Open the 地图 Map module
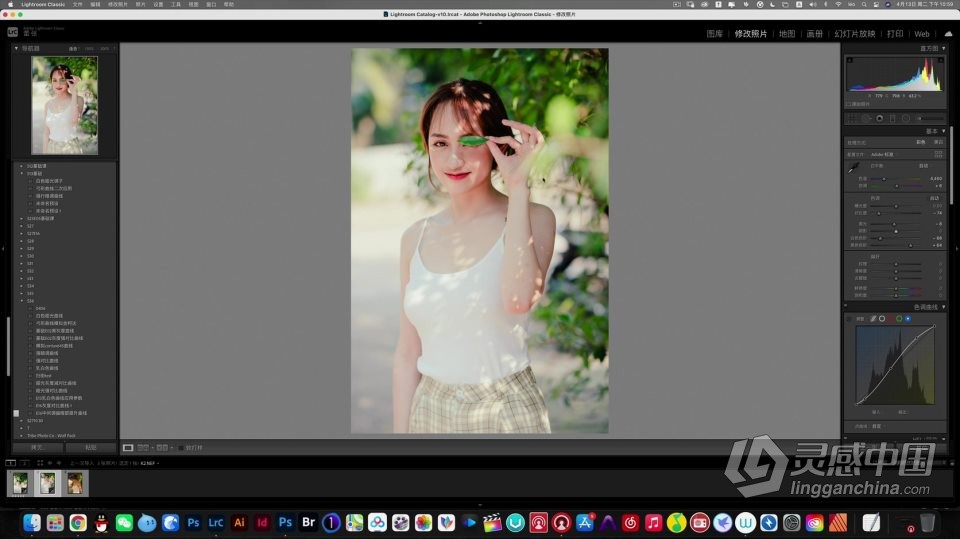 point(787,34)
